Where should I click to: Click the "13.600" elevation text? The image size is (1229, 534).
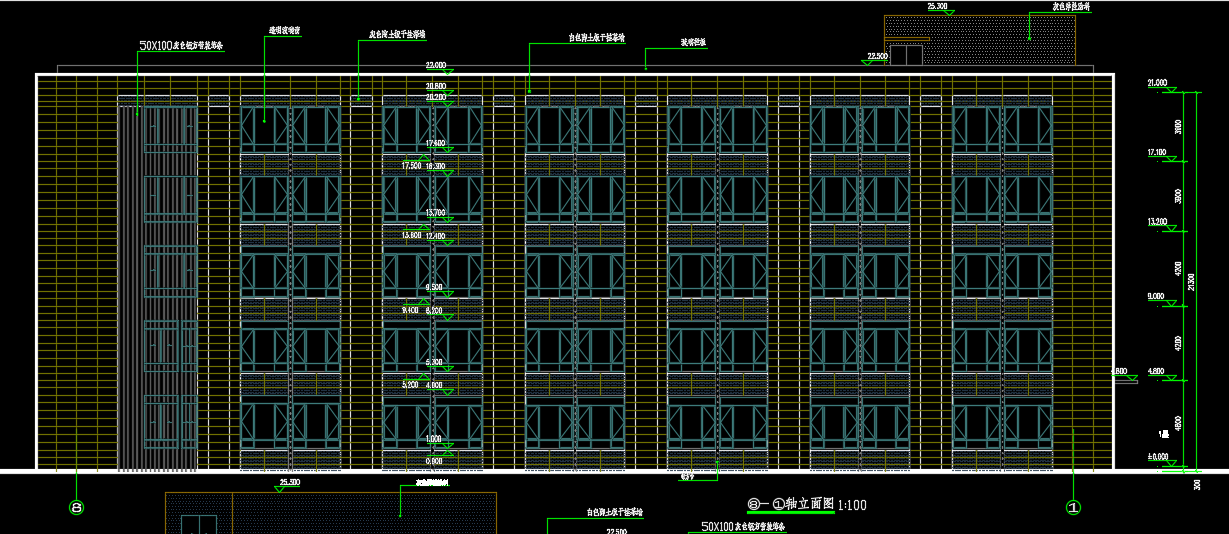click(x=411, y=235)
